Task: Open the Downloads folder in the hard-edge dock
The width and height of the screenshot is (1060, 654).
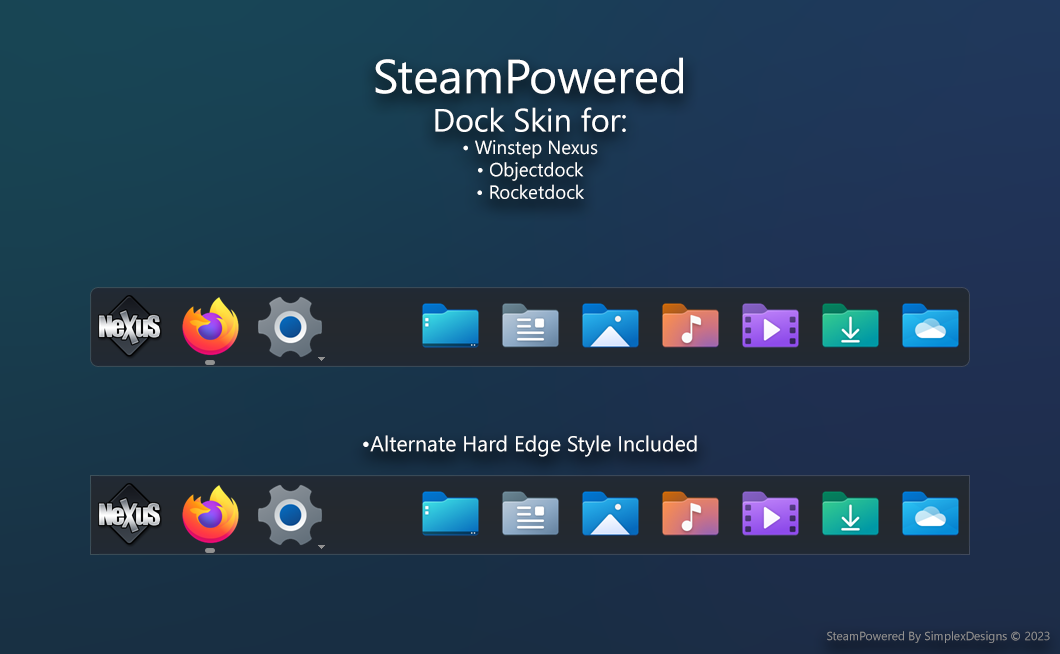Action: [x=850, y=514]
